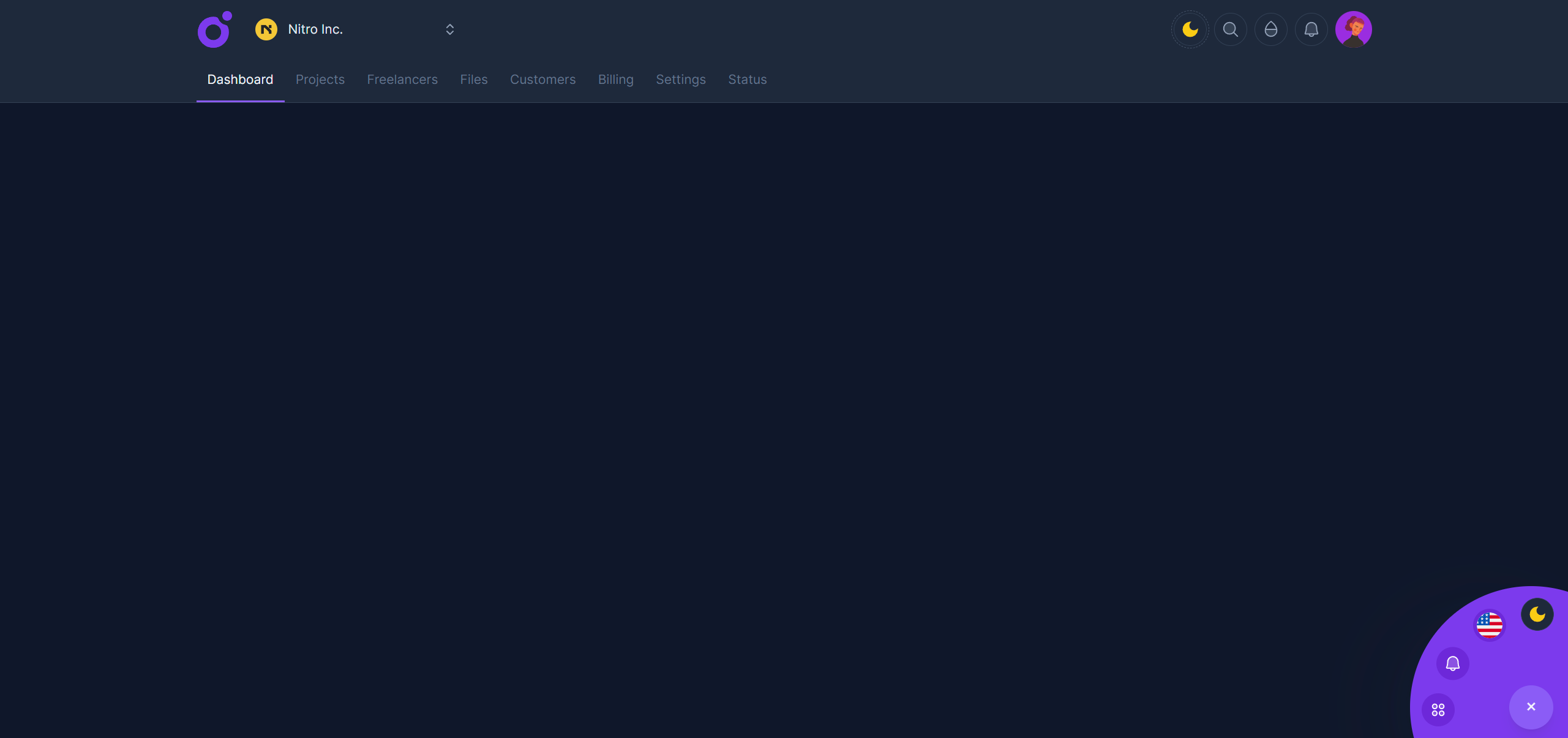1568x738 pixels.
Task: Navigate to the Status page
Action: (x=747, y=80)
